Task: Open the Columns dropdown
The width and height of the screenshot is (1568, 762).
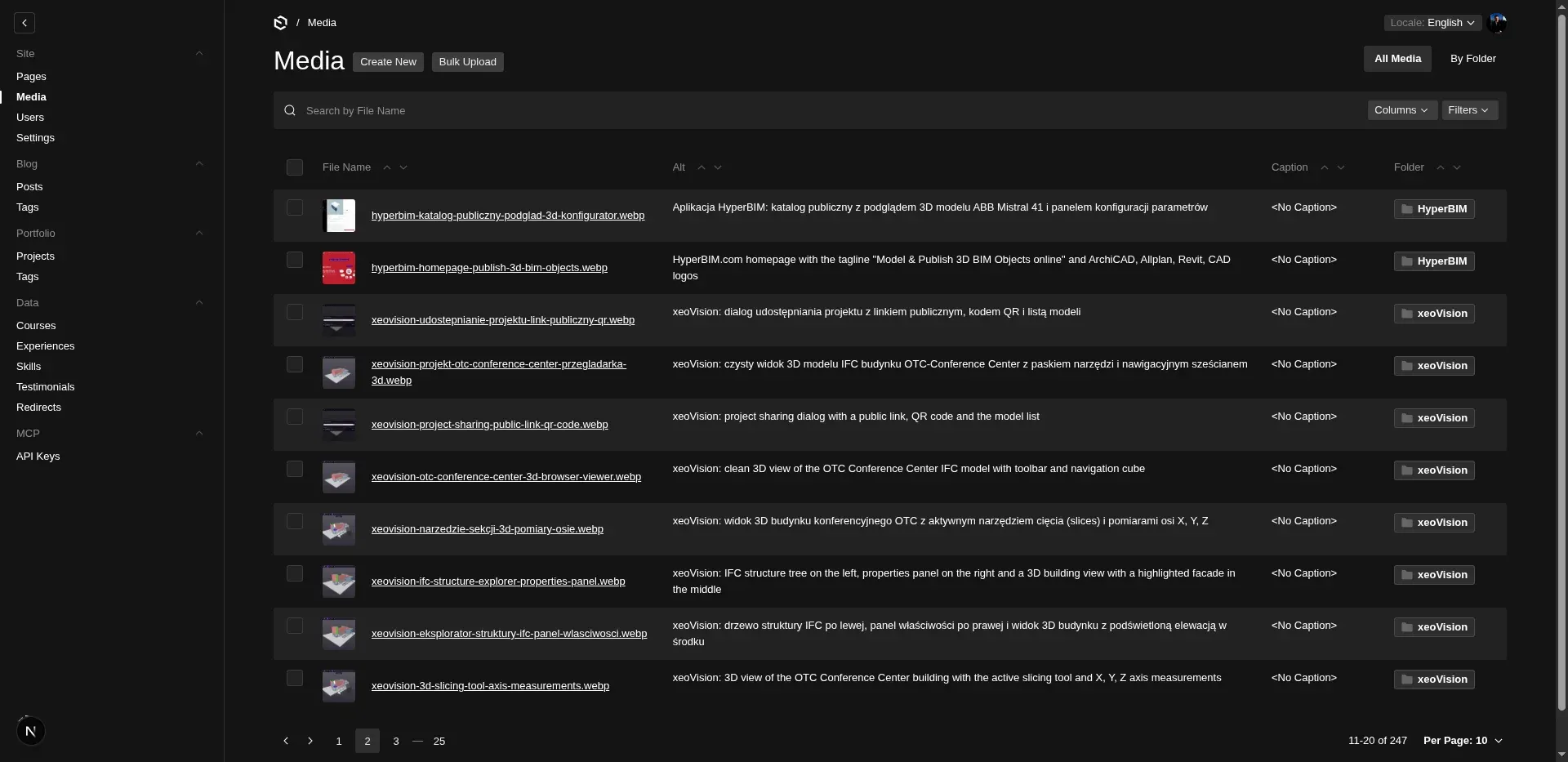Action: pyautogui.click(x=1402, y=110)
